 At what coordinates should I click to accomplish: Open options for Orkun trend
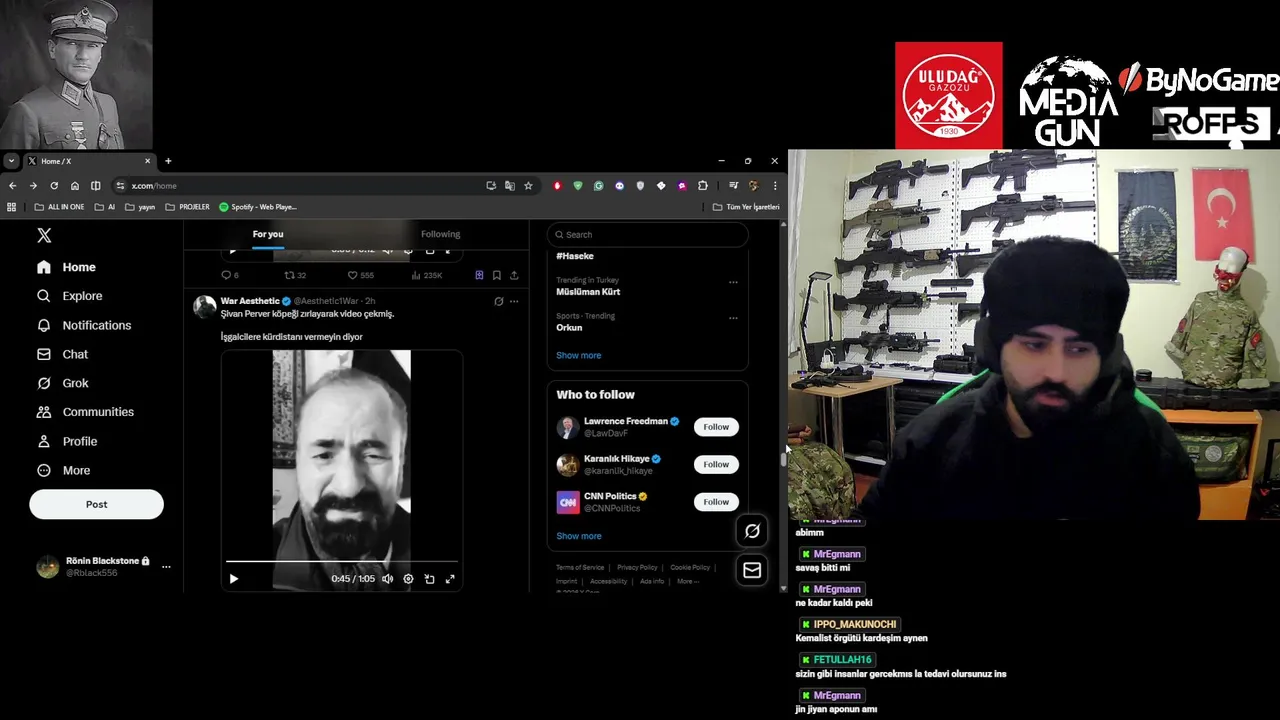[x=733, y=318]
